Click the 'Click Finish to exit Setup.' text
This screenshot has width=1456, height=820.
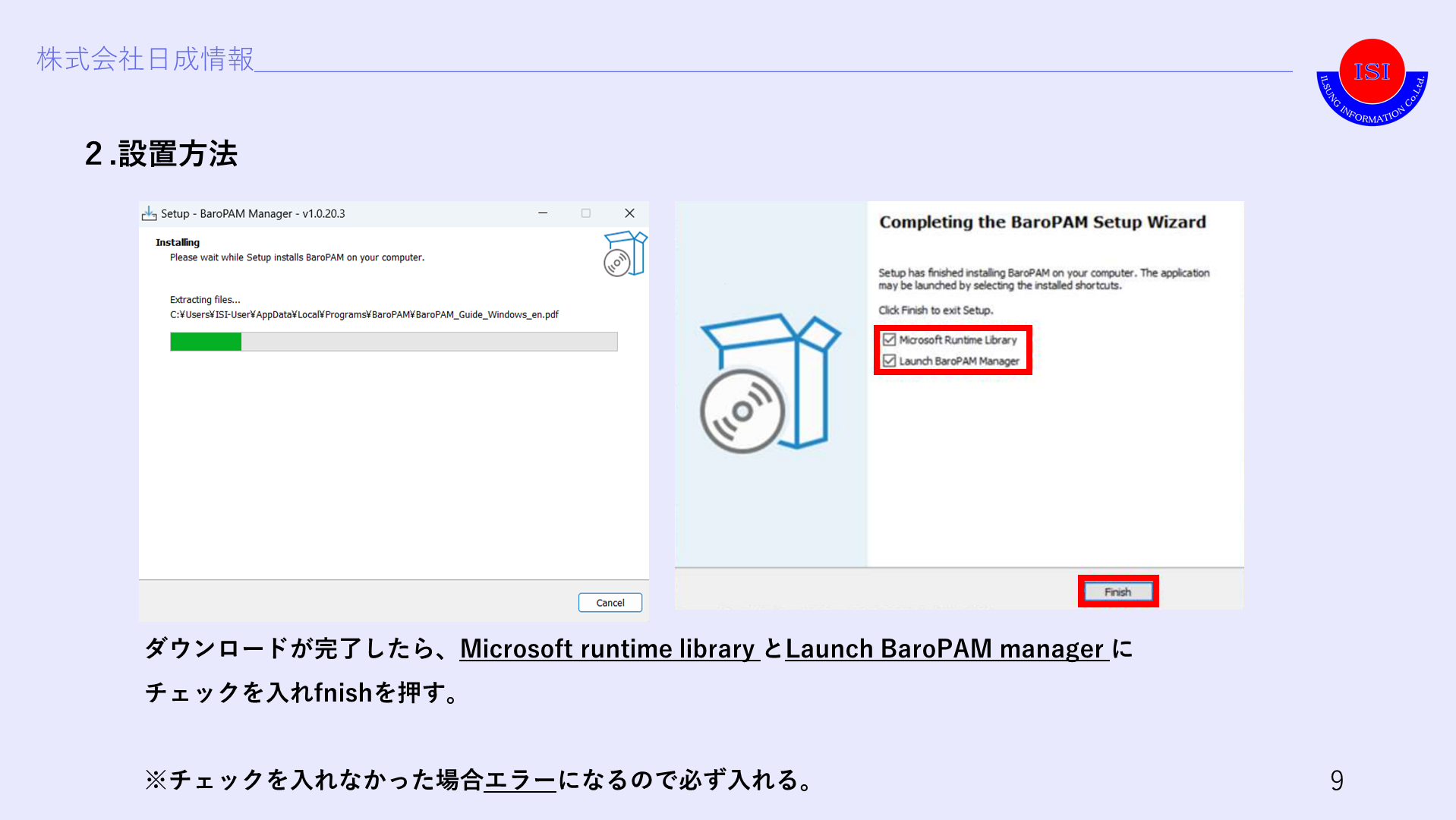[x=936, y=310]
